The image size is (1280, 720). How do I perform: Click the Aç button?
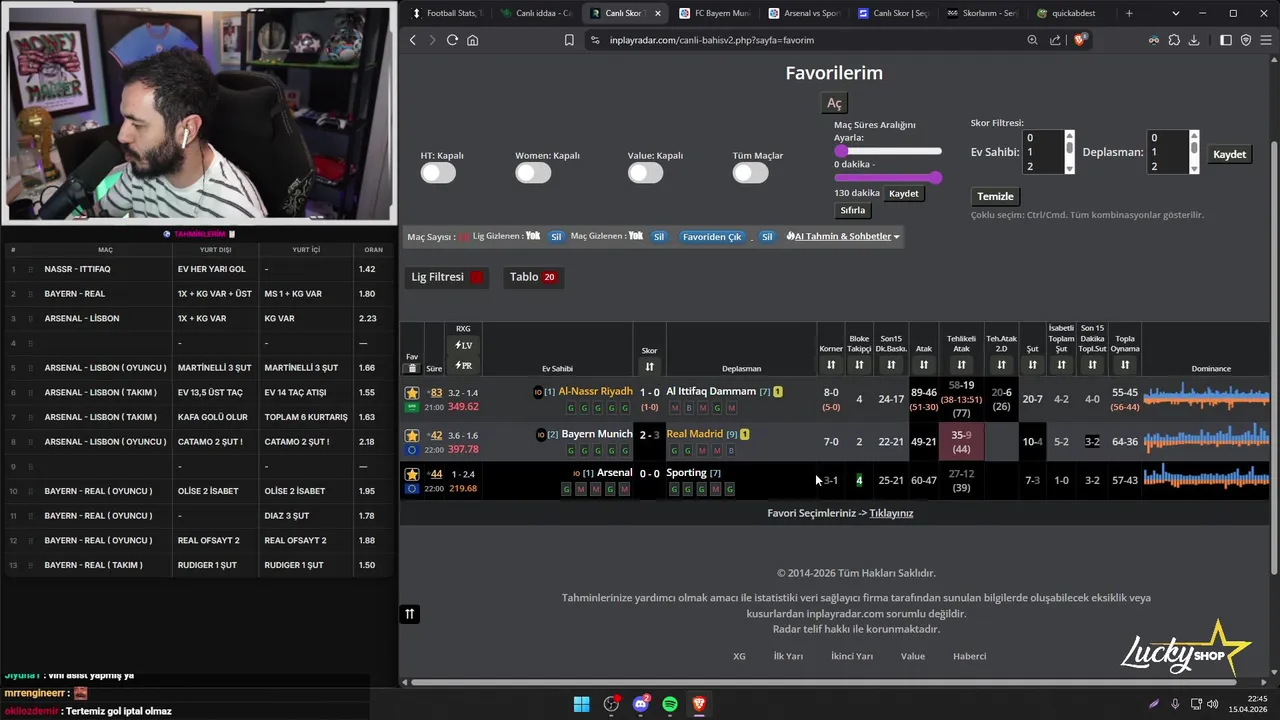pos(834,103)
